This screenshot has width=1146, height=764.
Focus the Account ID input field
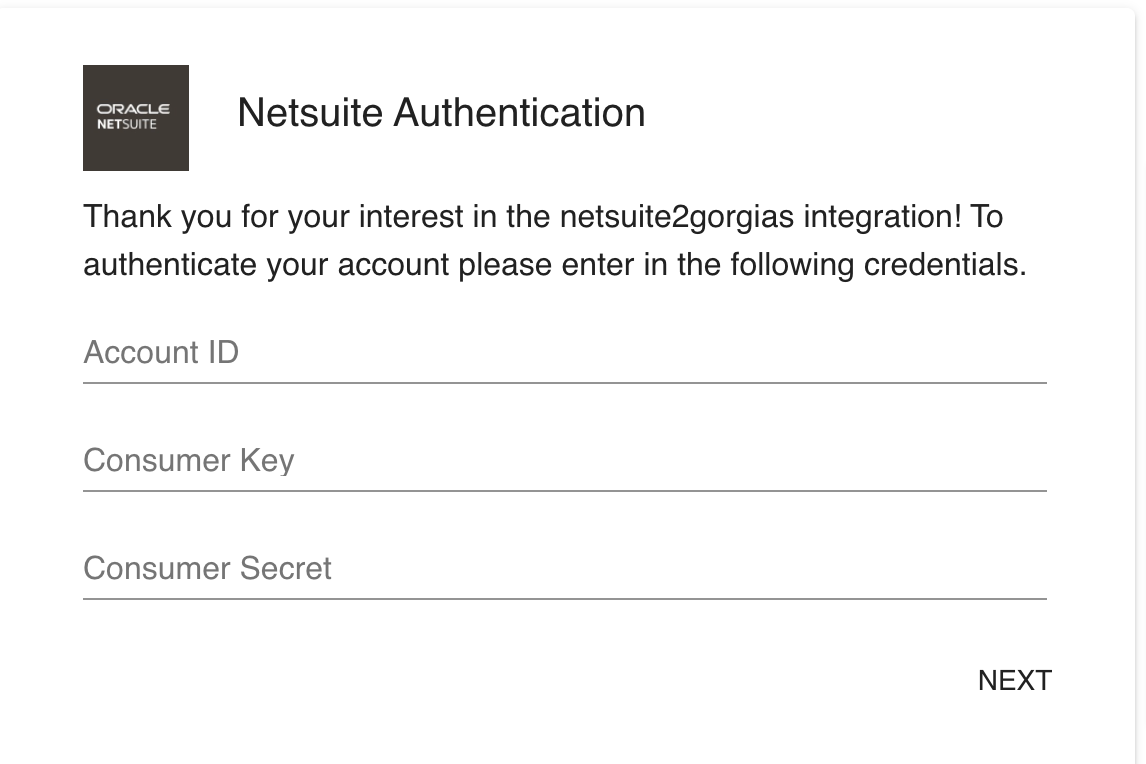pos(565,353)
